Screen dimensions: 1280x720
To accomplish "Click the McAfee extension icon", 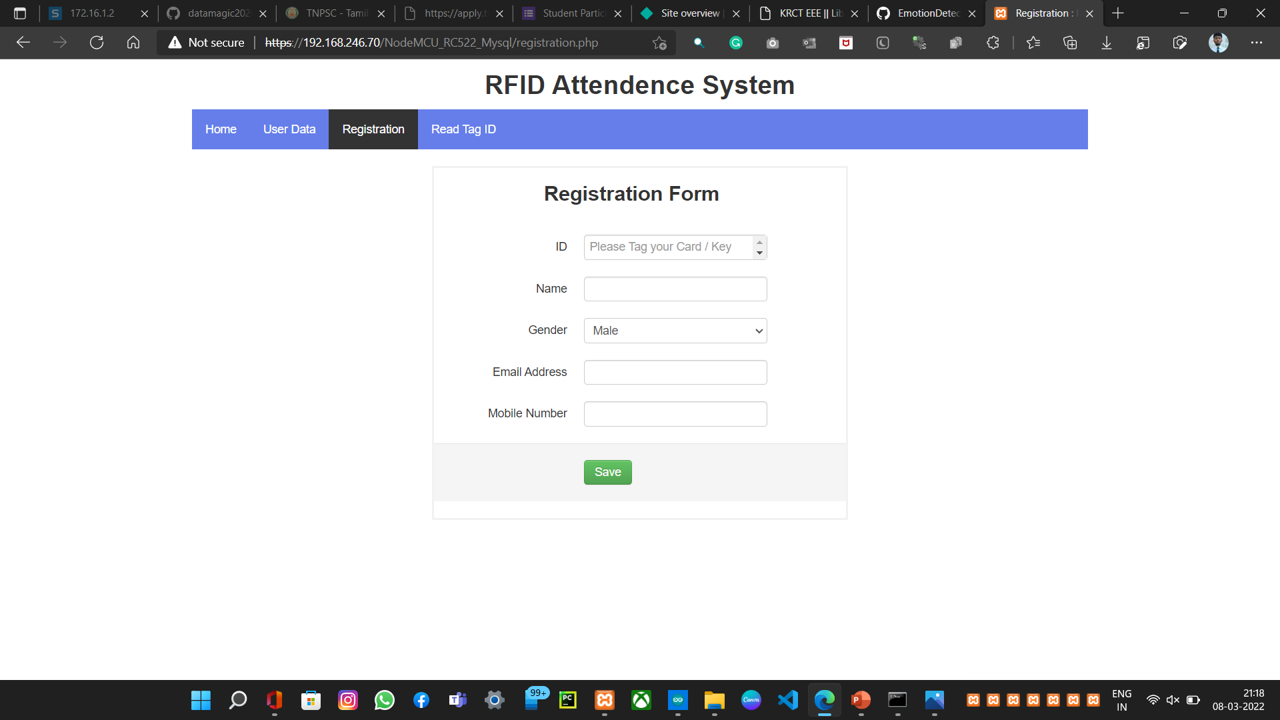I will (x=846, y=43).
